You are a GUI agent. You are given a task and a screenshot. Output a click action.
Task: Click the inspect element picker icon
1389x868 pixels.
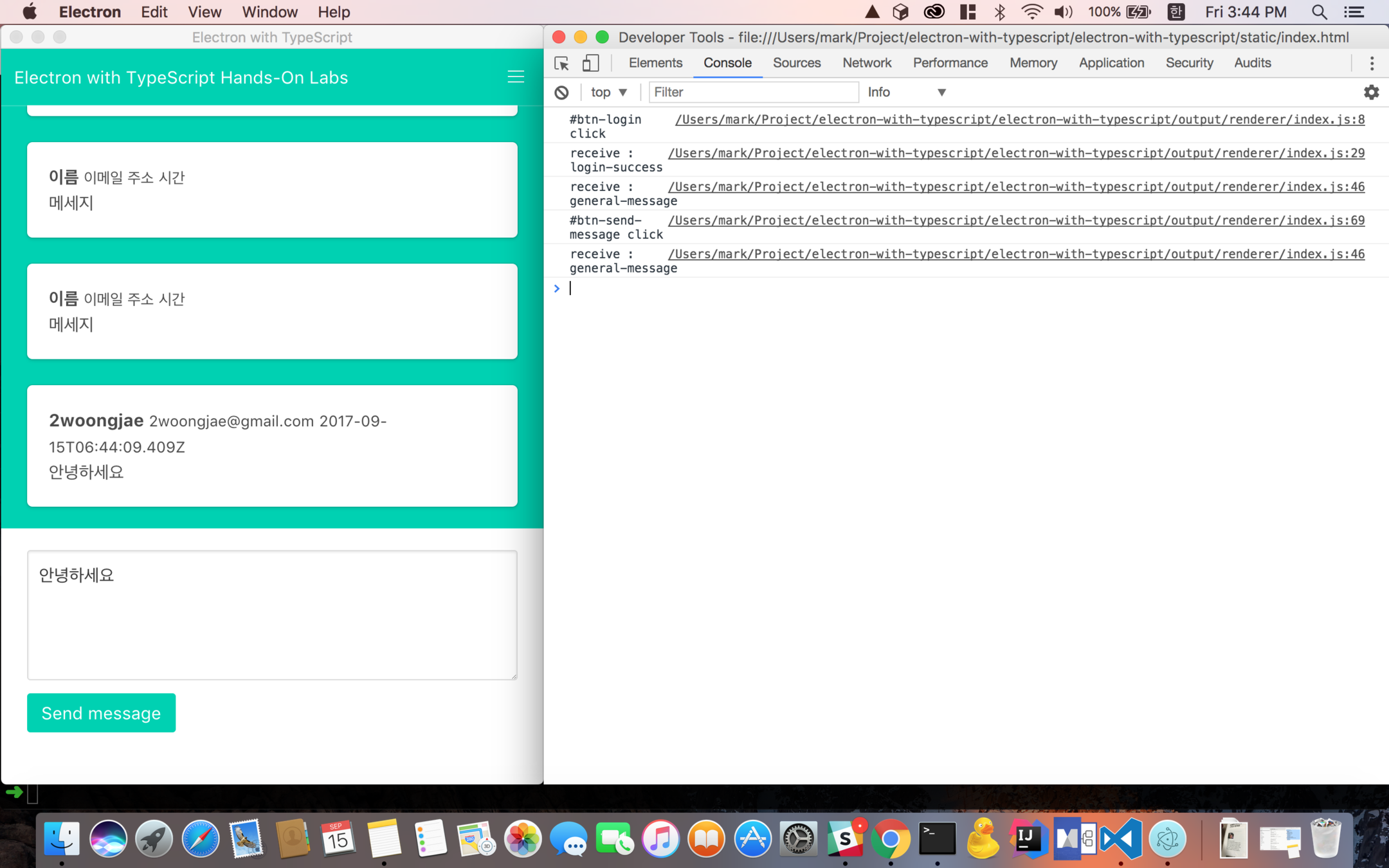561,63
